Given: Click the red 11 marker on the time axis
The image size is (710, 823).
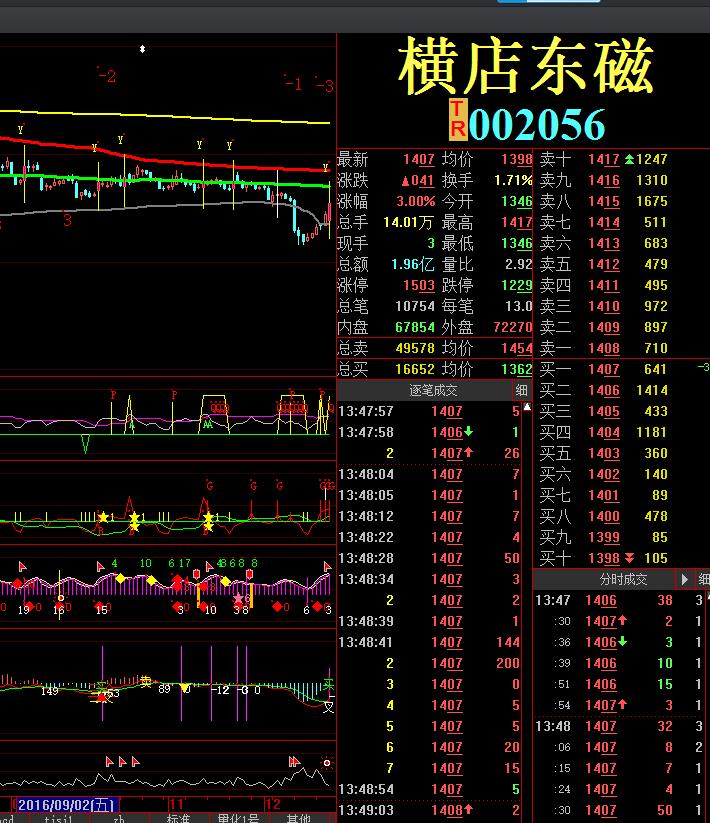Looking at the screenshot, I should pyautogui.click(x=176, y=804).
